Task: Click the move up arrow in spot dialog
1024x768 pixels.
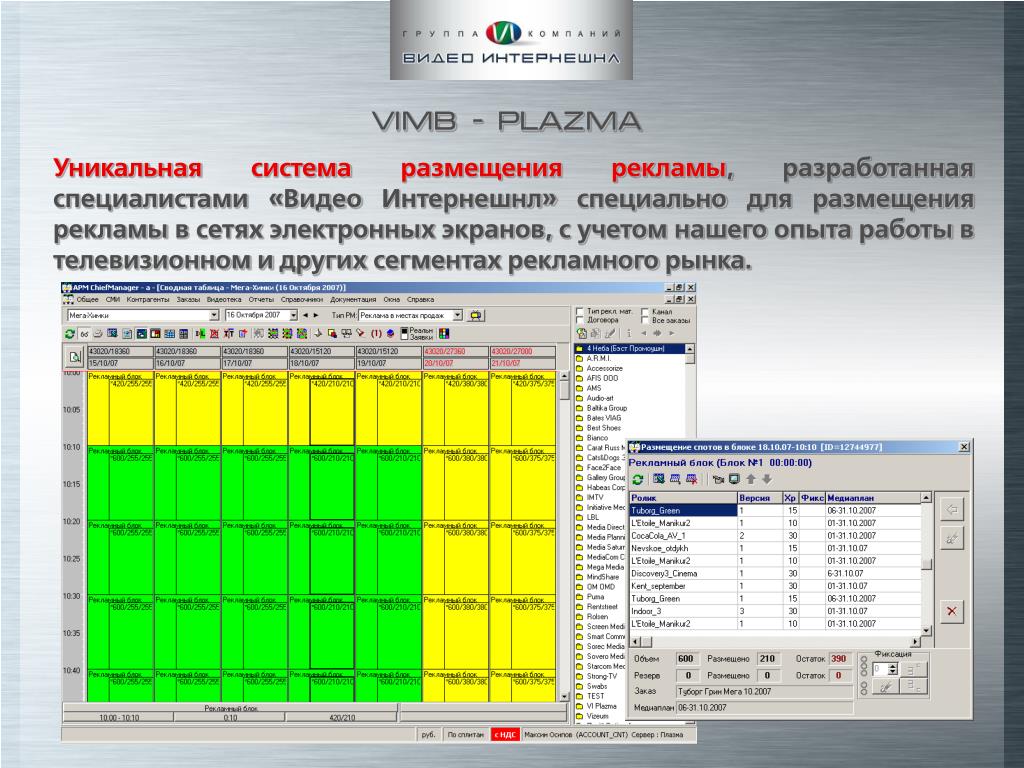Action: click(x=751, y=479)
